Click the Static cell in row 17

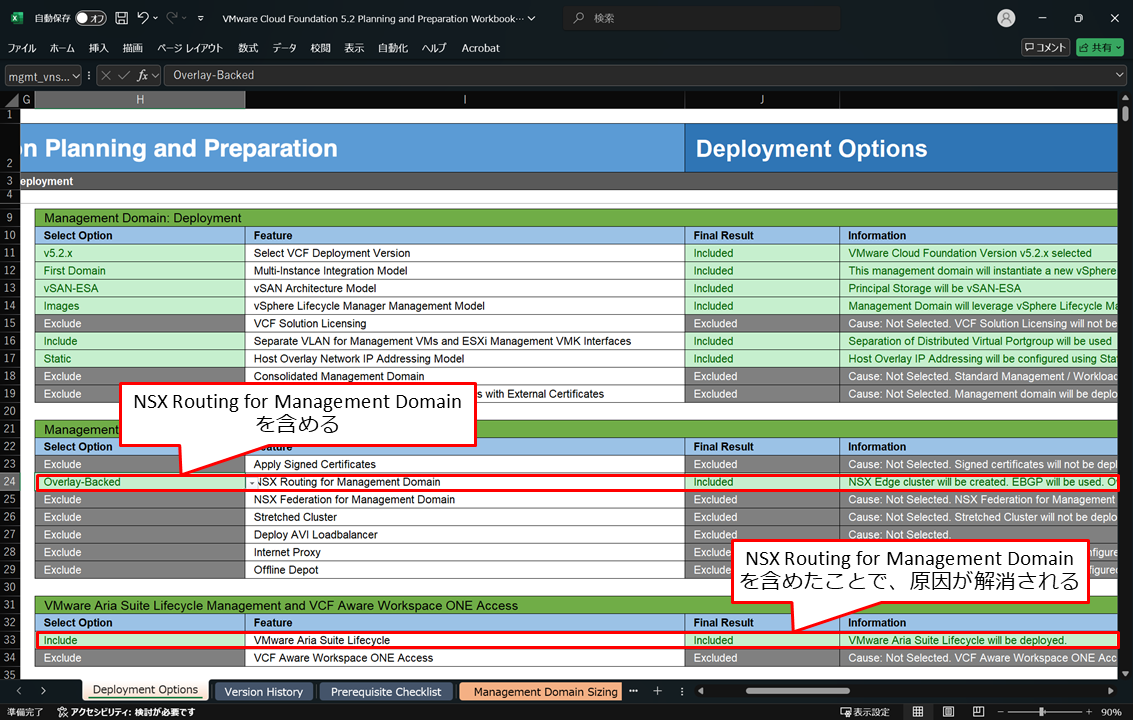[140, 359]
